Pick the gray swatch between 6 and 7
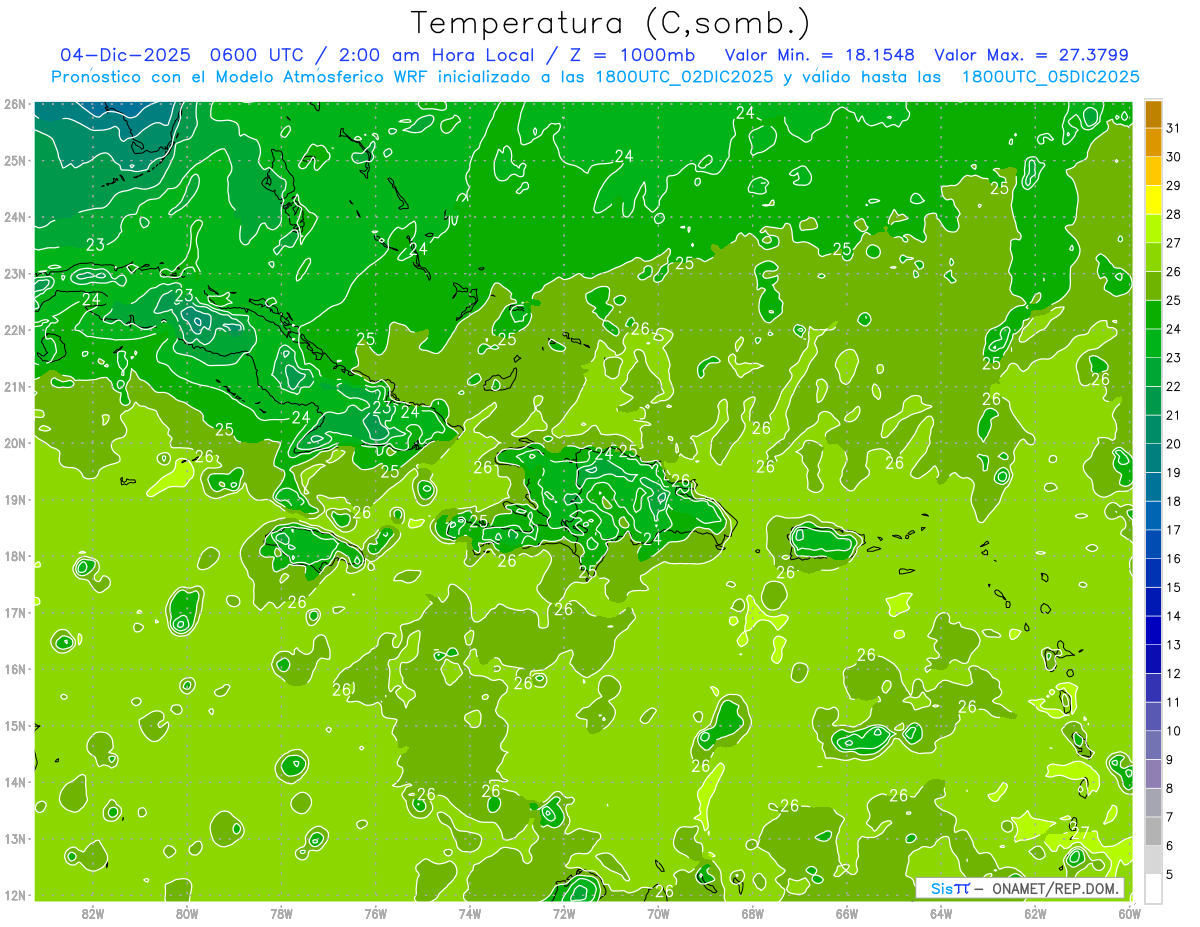Viewport: 1200px width, 927px height. (1153, 832)
